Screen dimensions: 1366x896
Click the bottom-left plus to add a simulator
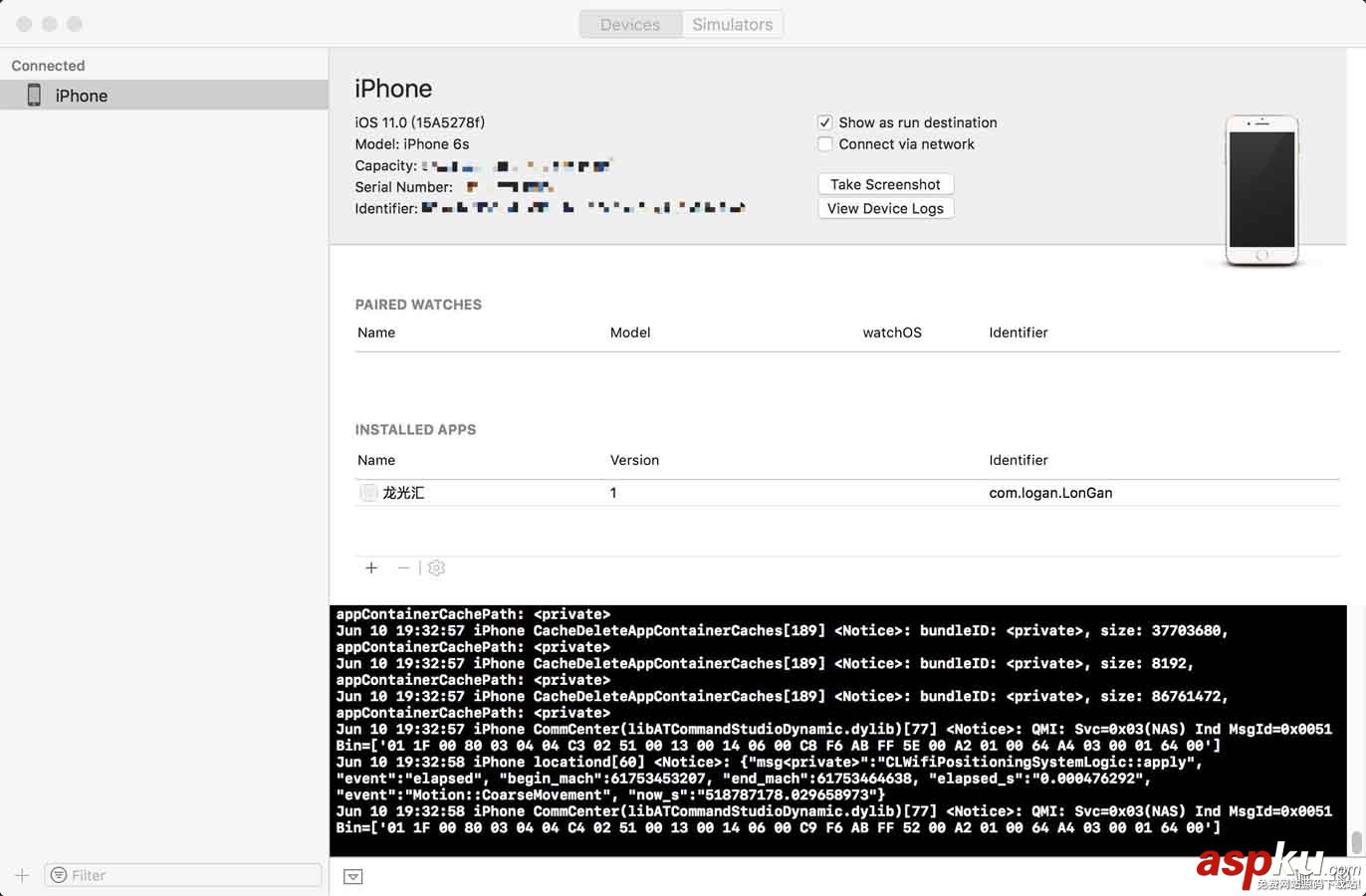click(21, 875)
